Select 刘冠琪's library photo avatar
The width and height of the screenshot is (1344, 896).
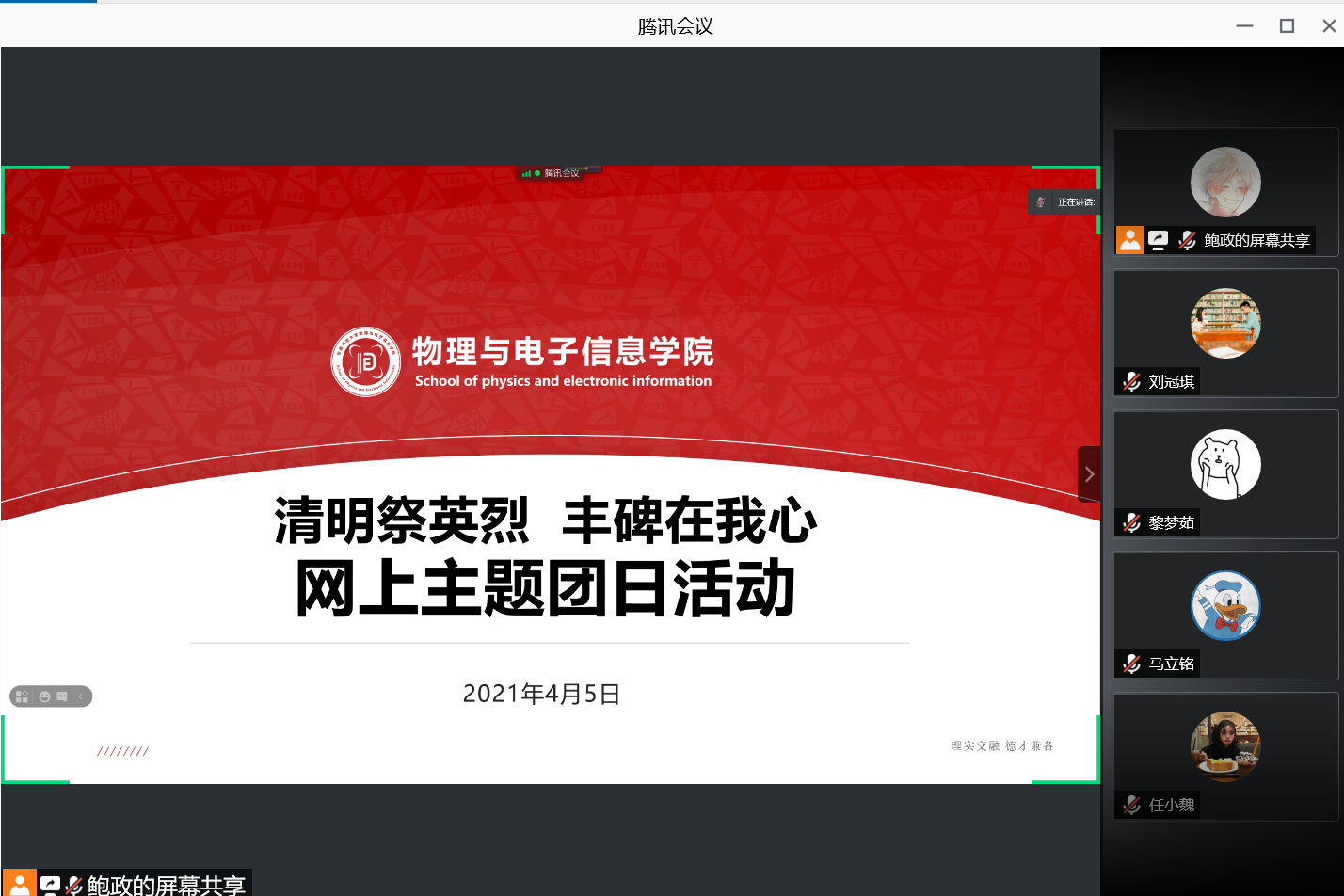pyautogui.click(x=1224, y=323)
